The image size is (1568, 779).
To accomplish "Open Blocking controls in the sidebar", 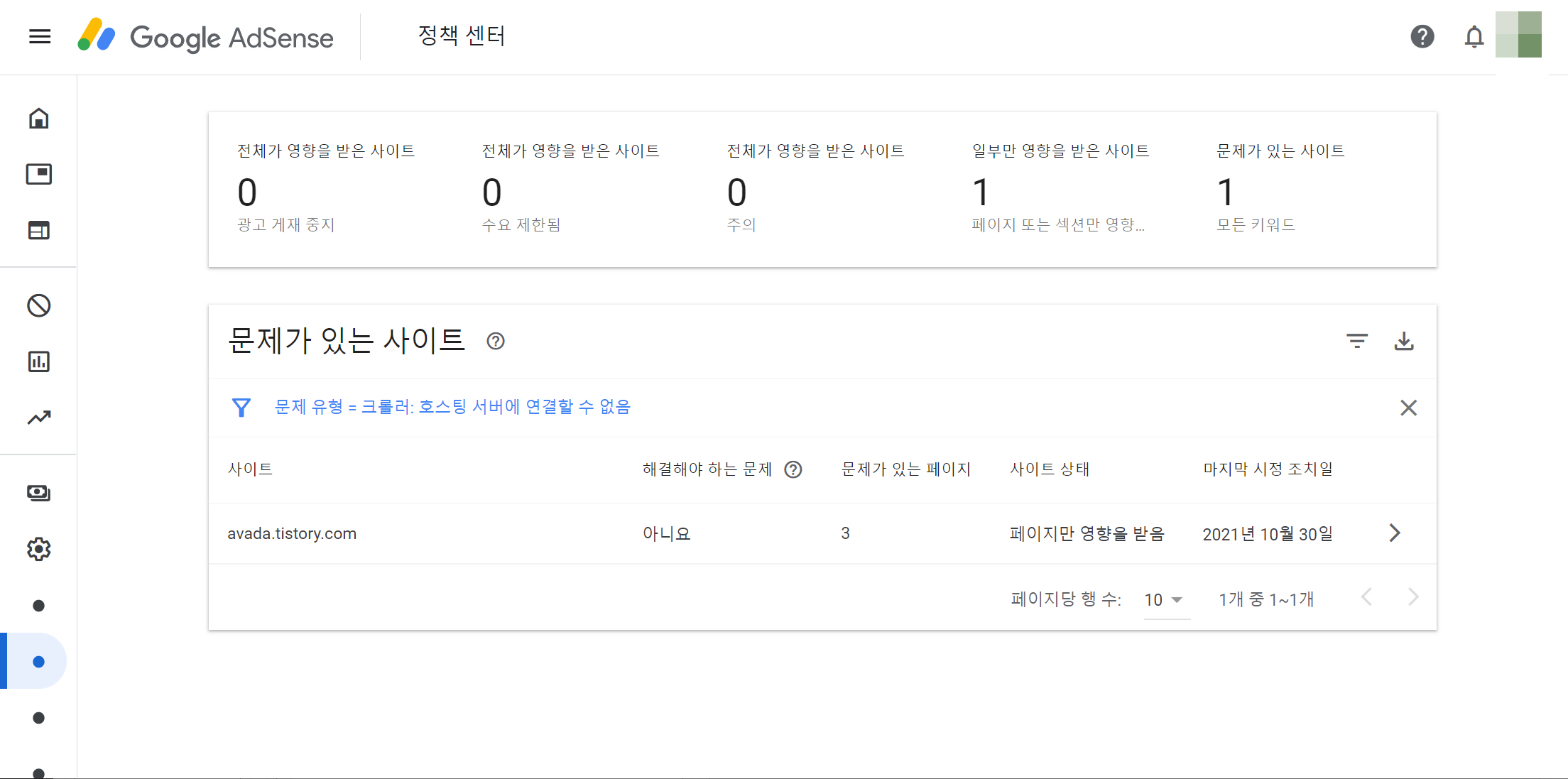I will [x=39, y=305].
